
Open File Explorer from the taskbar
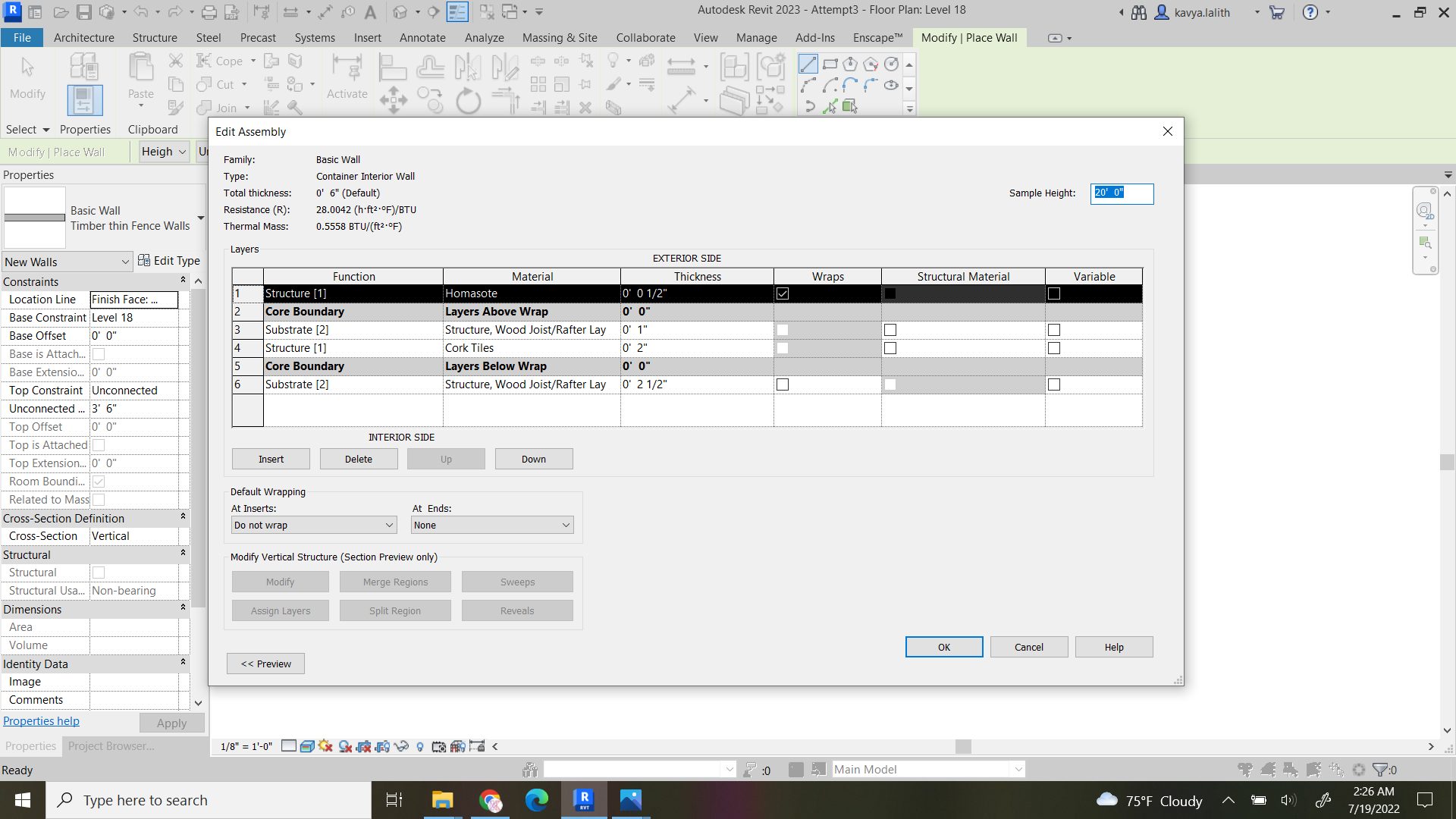click(442, 800)
